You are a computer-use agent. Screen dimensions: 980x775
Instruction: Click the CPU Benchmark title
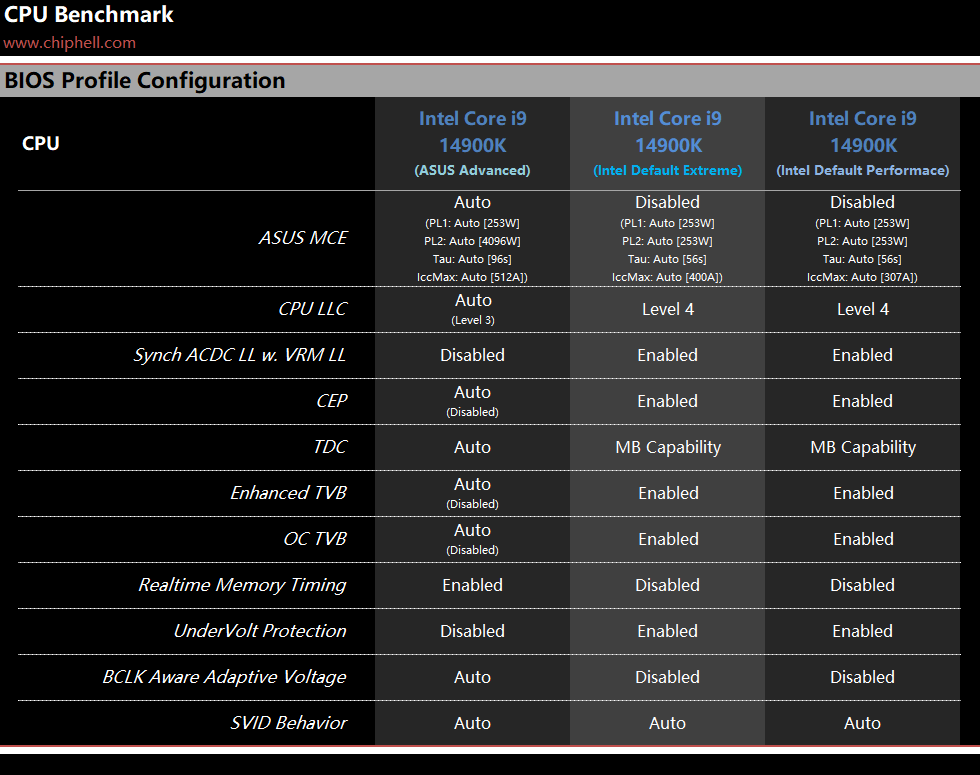pyautogui.click(x=89, y=14)
